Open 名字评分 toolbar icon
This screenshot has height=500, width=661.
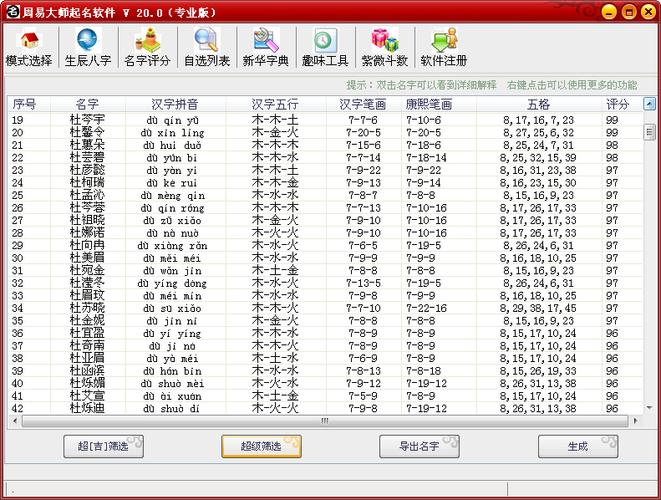147,48
